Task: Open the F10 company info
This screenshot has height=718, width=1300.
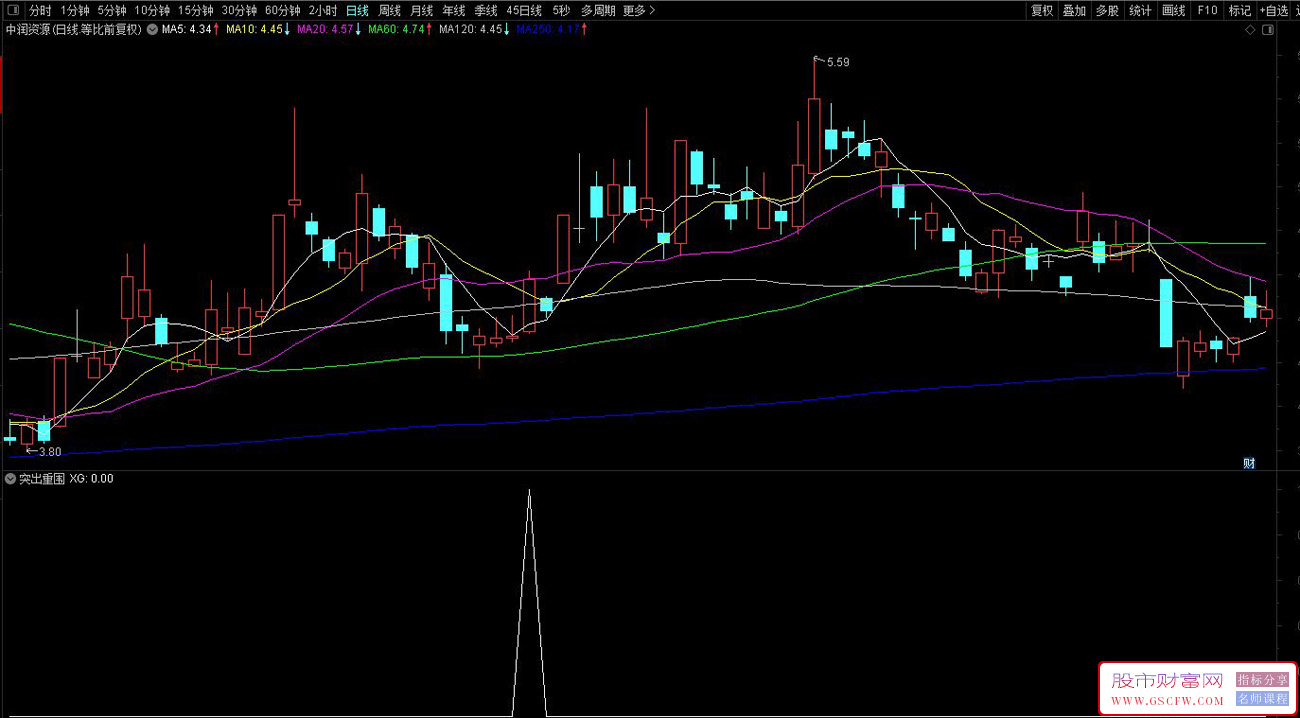Action: coord(1207,10)
